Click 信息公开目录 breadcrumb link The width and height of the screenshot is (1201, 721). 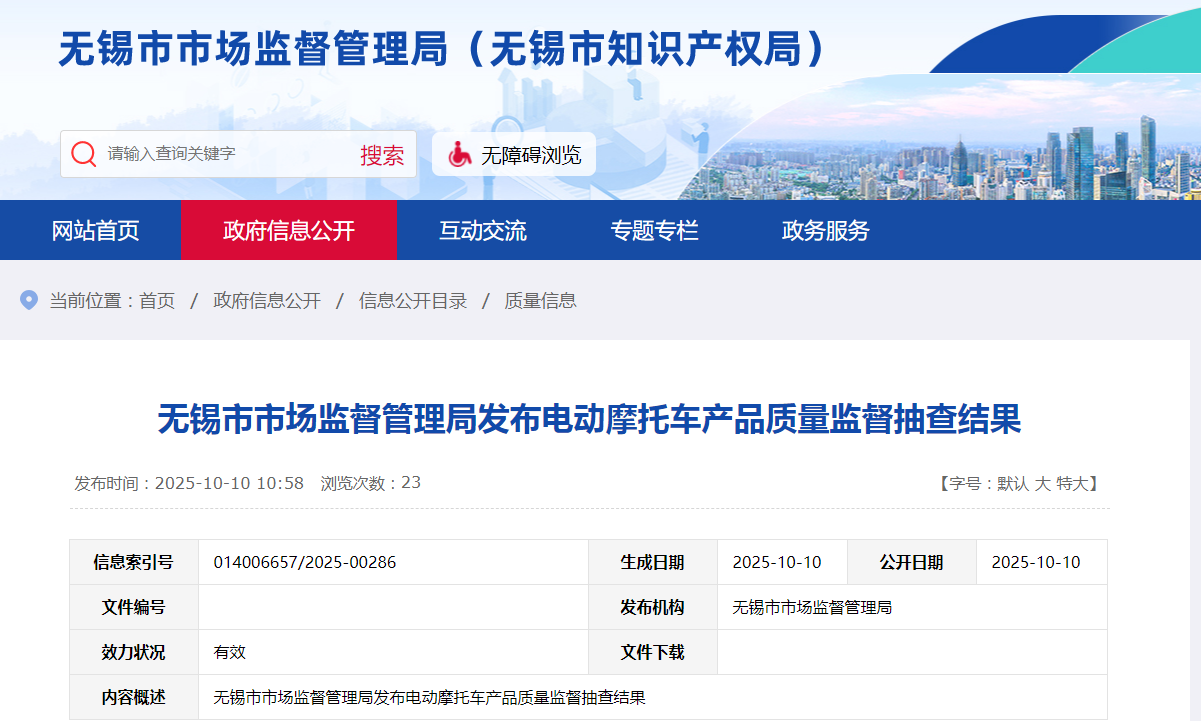coord(413,301)
